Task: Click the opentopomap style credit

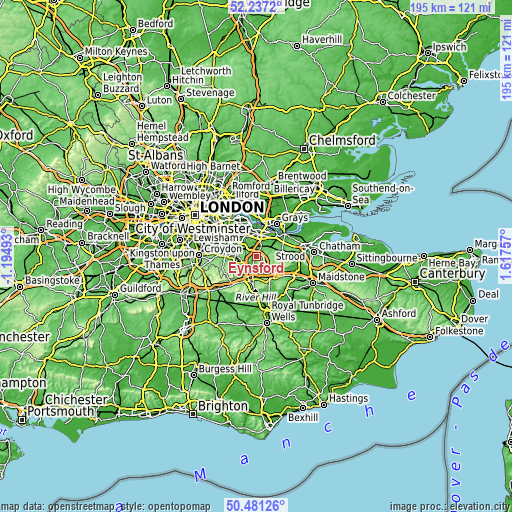Action: point(166,507)
